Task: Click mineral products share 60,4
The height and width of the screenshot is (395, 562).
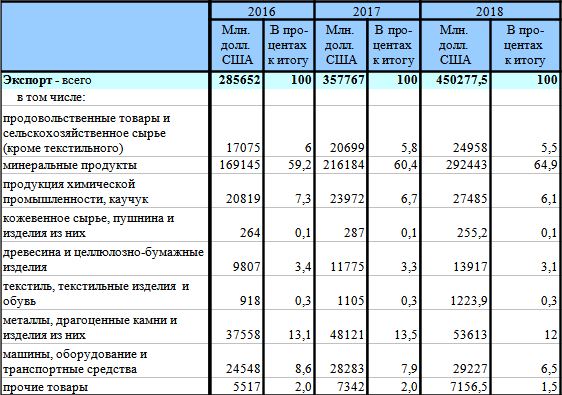Action: tap(405, 165)
